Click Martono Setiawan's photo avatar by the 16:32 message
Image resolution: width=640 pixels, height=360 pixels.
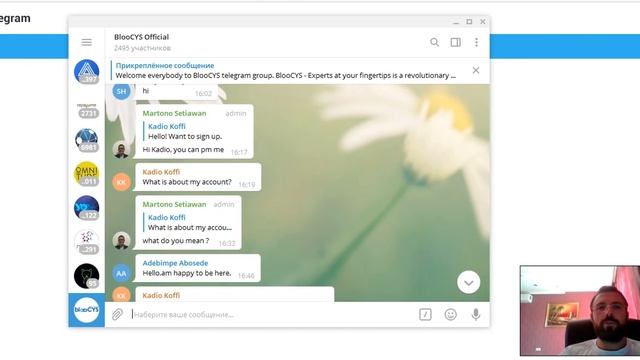tap(121, 241)
